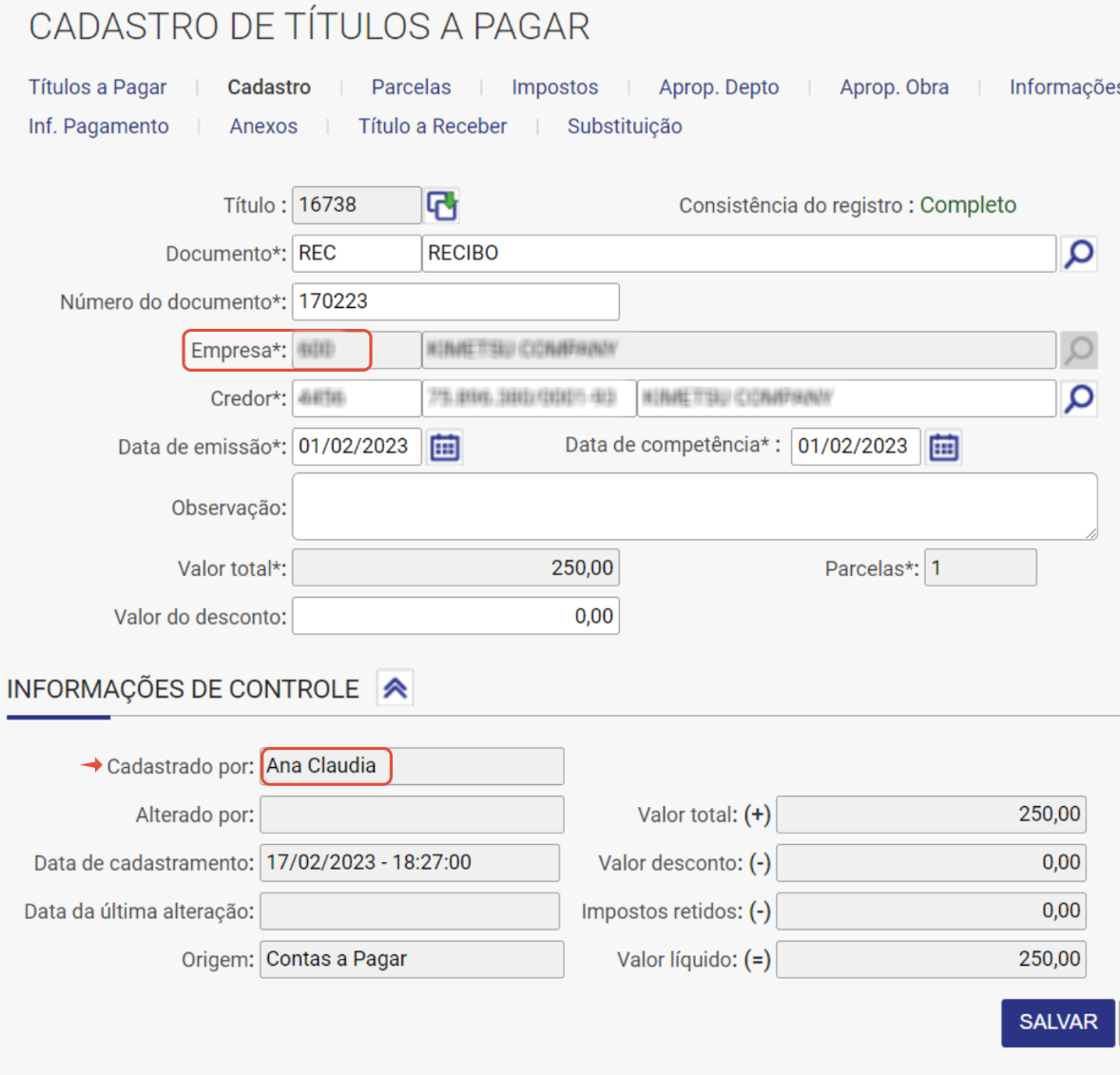
Task: Click the SALVAR button
Action: point(1058,1022)
